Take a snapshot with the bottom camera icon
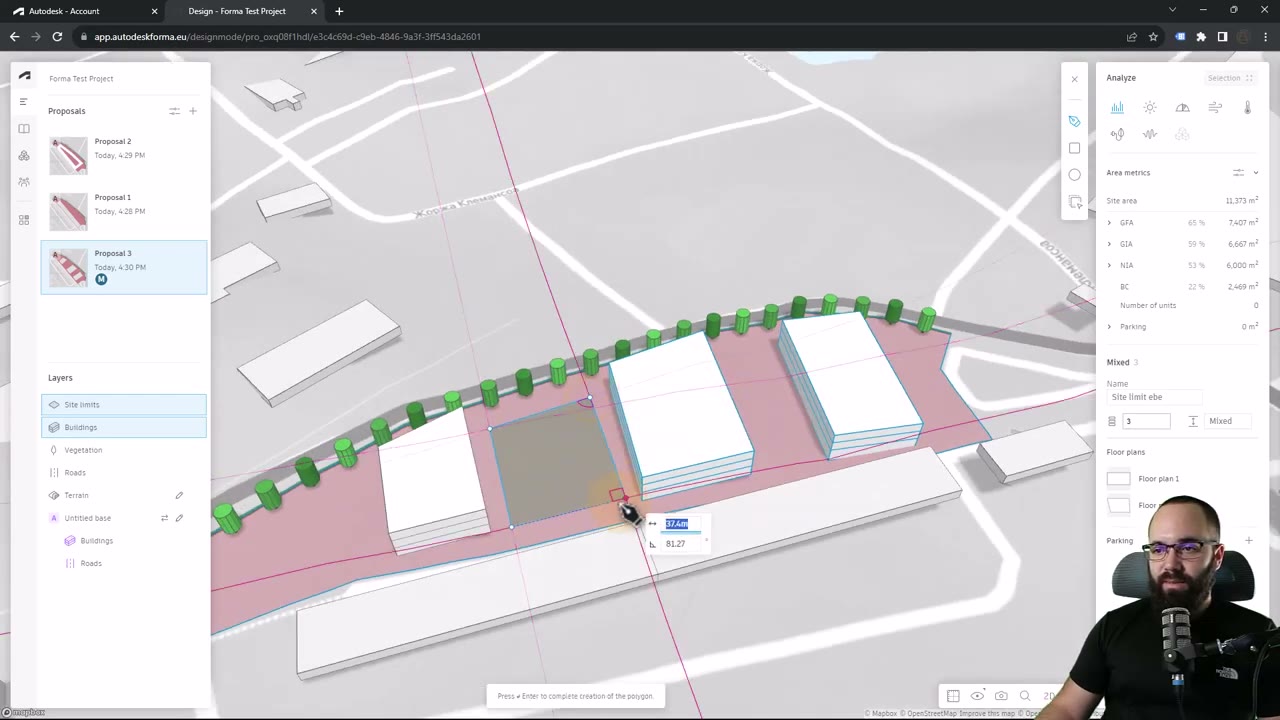Image resolution: width=1280 pixels, height=720 pixels. [x=1001, y=696]
